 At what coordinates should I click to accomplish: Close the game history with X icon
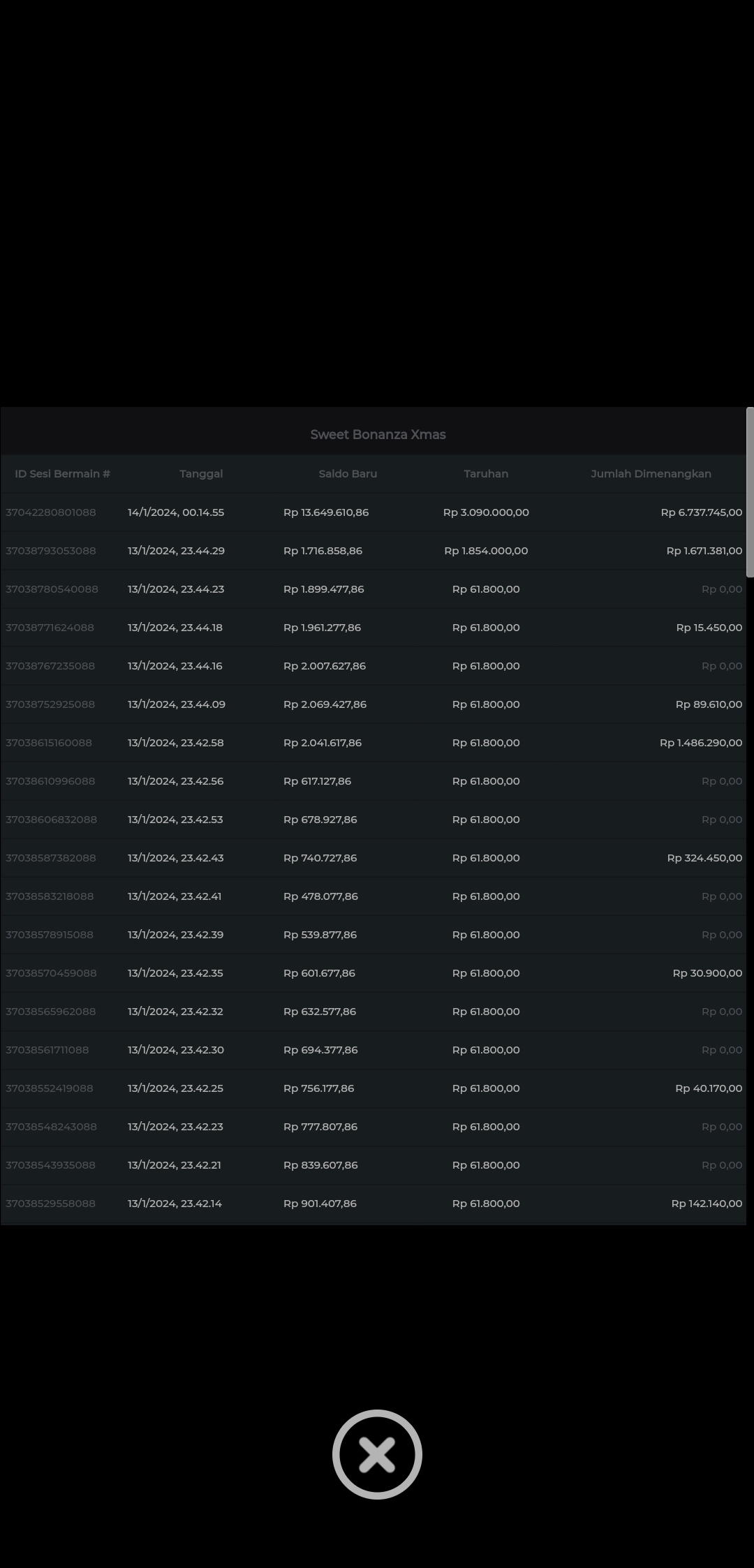[377, 1454]
